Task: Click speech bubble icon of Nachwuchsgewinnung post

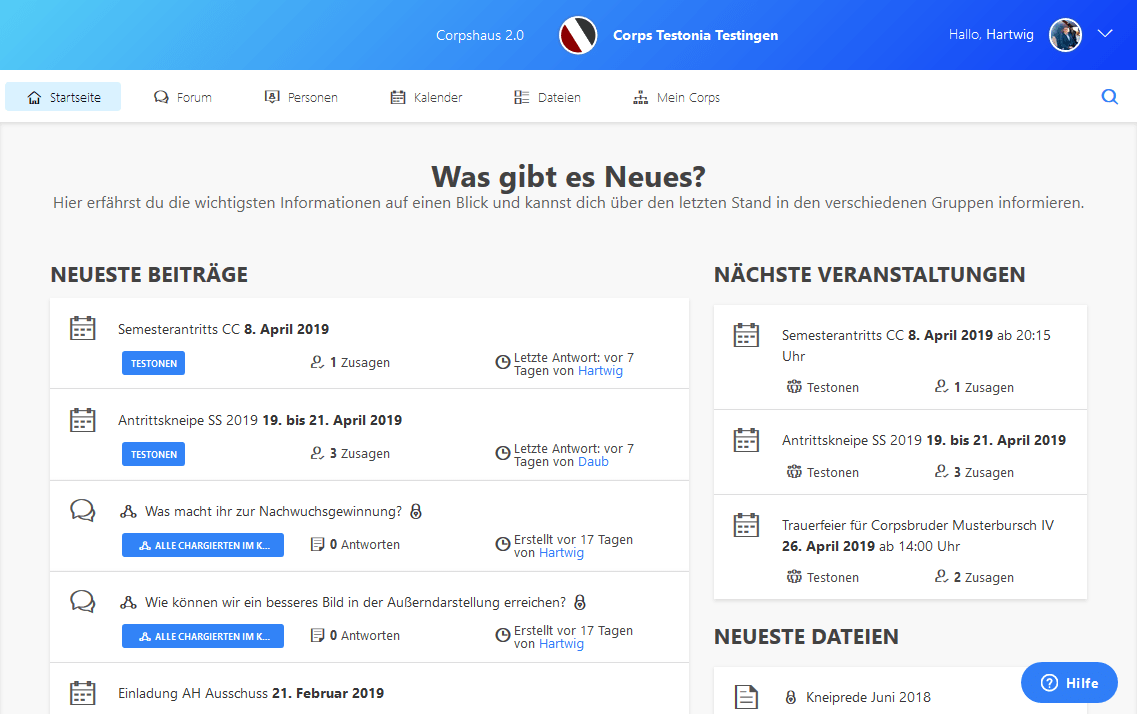Action: coord(83,510)
